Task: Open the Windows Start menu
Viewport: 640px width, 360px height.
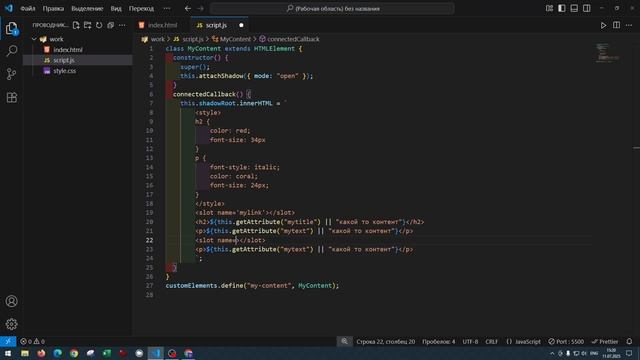Action: coord(8,353)
